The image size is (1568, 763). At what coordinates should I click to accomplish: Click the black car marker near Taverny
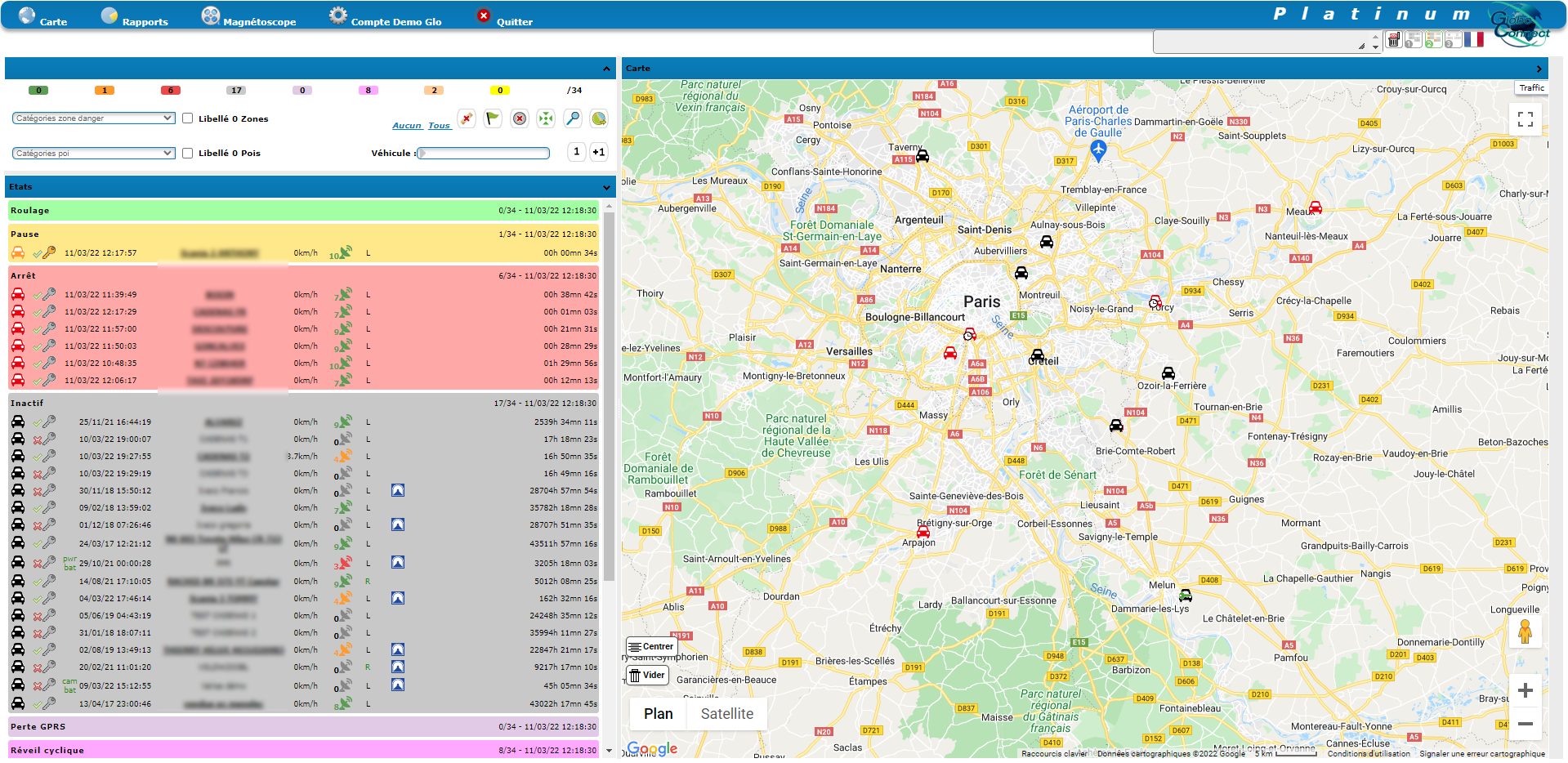point(922,155)
